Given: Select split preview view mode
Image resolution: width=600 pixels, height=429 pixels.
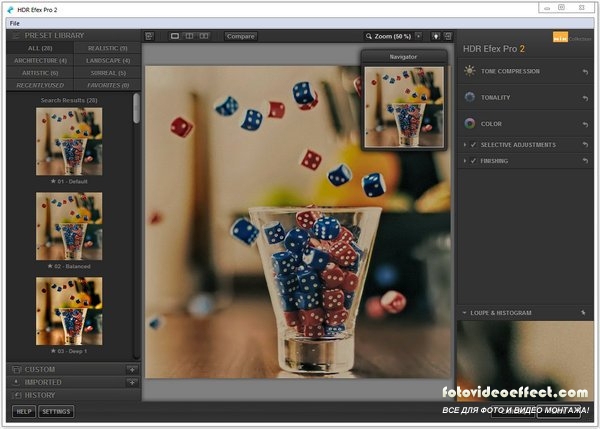Looking at the screenshot, I should click(189, 36).
